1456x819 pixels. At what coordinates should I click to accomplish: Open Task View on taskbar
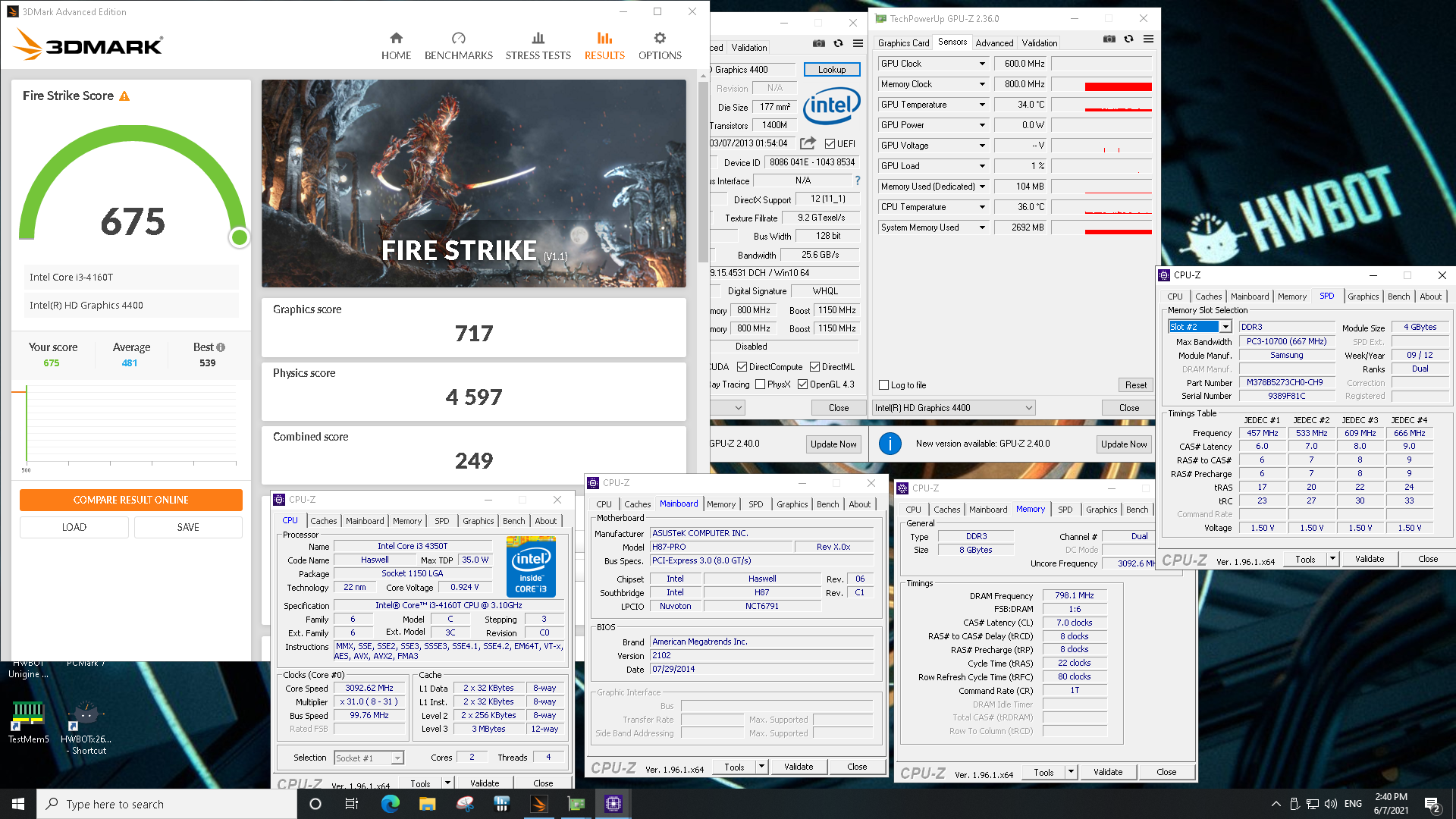pos(351,804)
